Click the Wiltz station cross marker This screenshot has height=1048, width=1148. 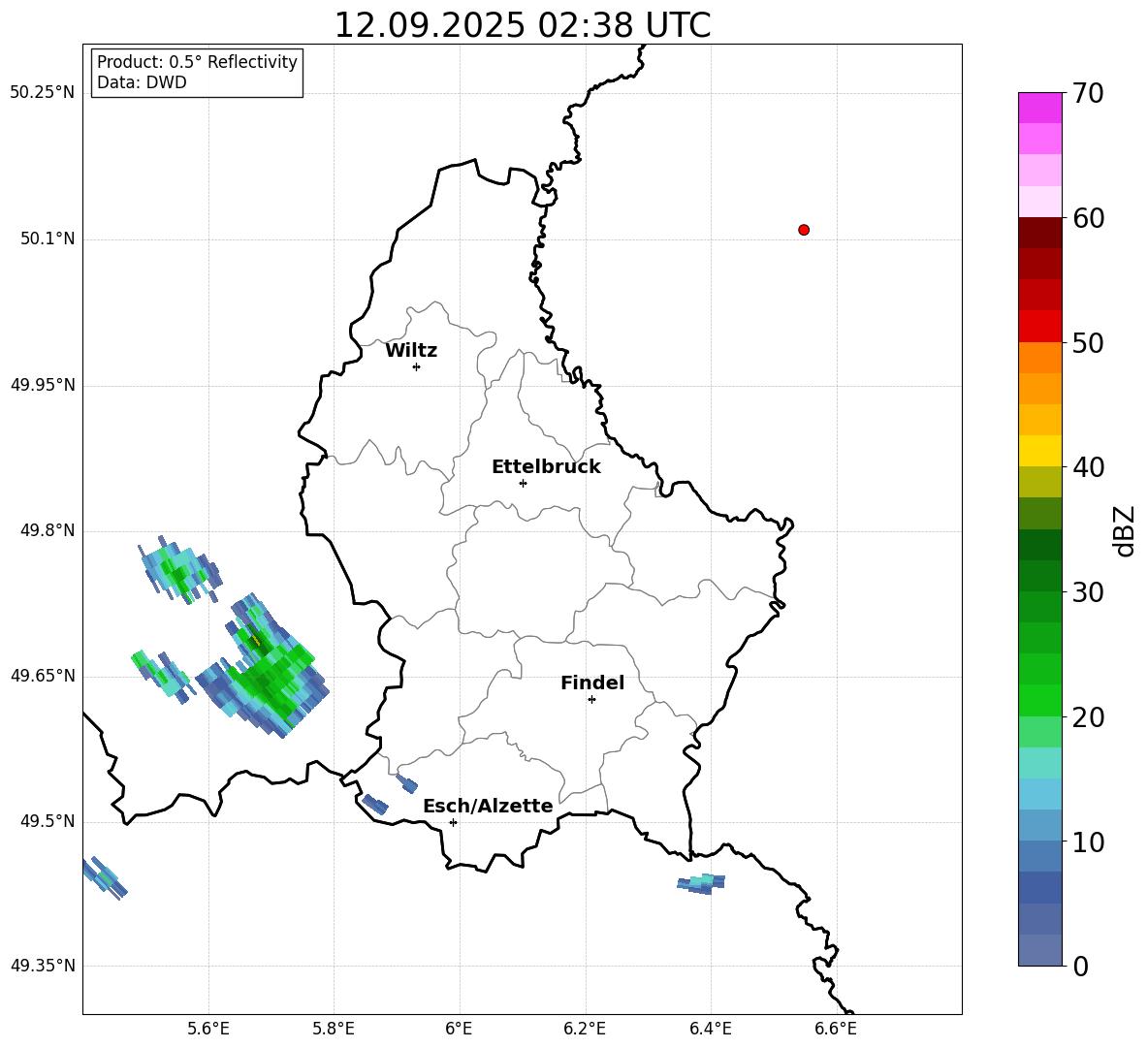417,366
